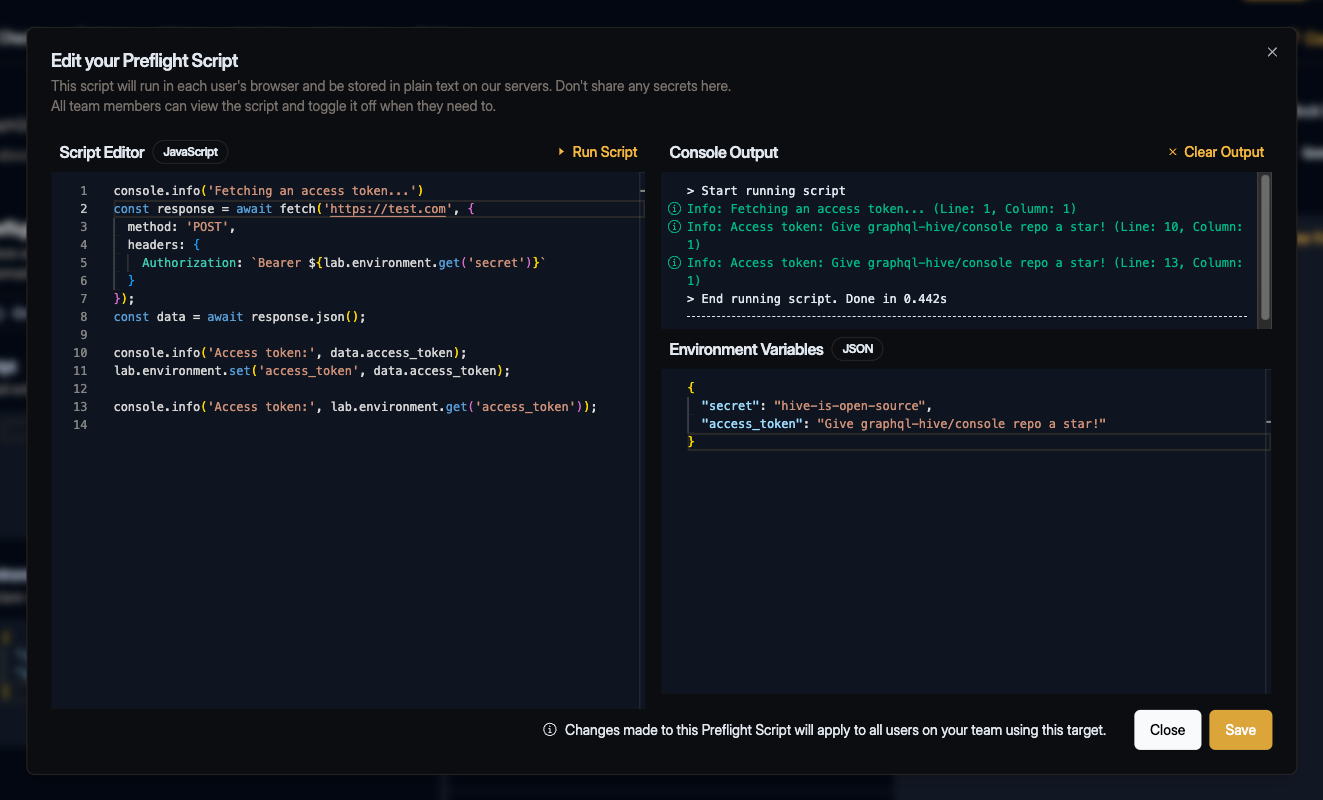The width and height of the screenshot is (1323, 800).
Task: Select the JavaScript badge next to Script Editor
Action: click(x=190, y=152)
